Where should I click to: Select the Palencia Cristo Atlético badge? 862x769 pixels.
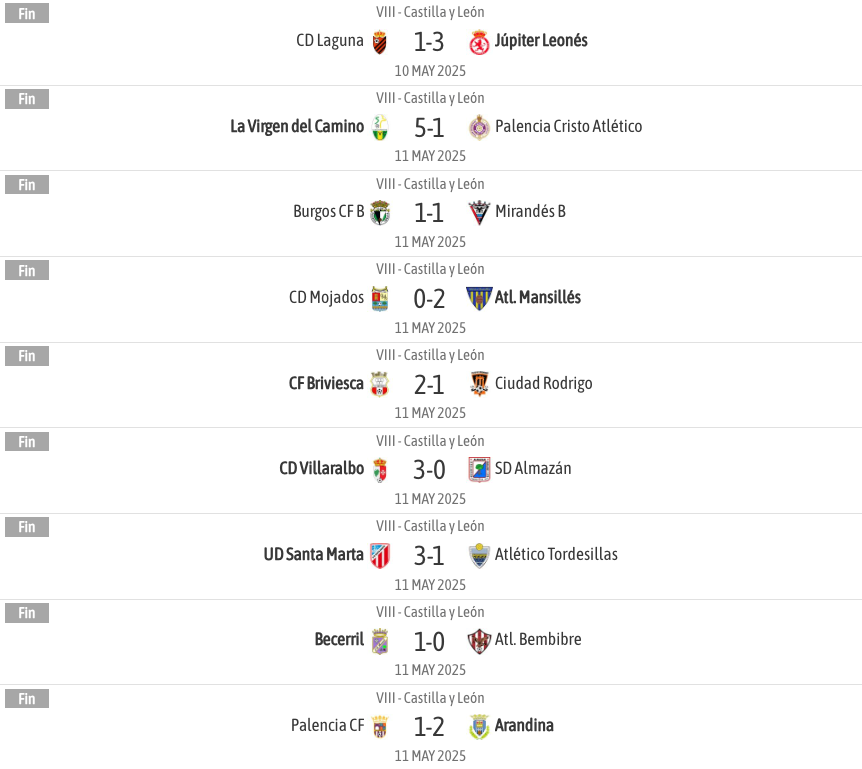point(479,128)
